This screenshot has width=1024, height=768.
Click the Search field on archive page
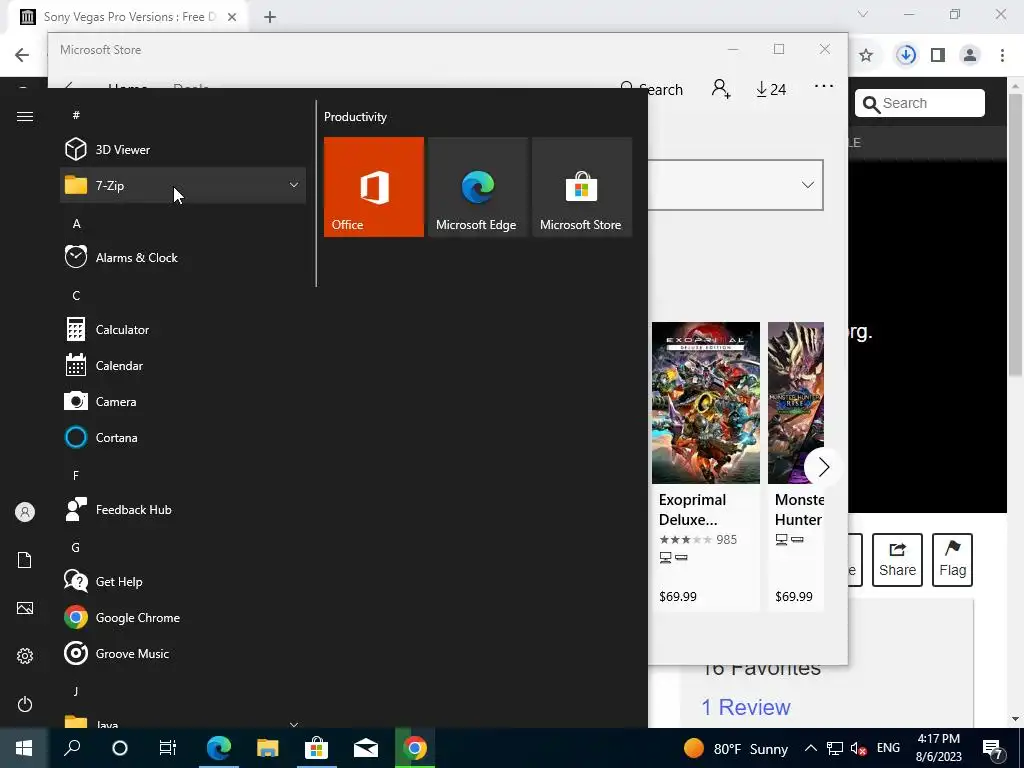[x=920, y=103]
